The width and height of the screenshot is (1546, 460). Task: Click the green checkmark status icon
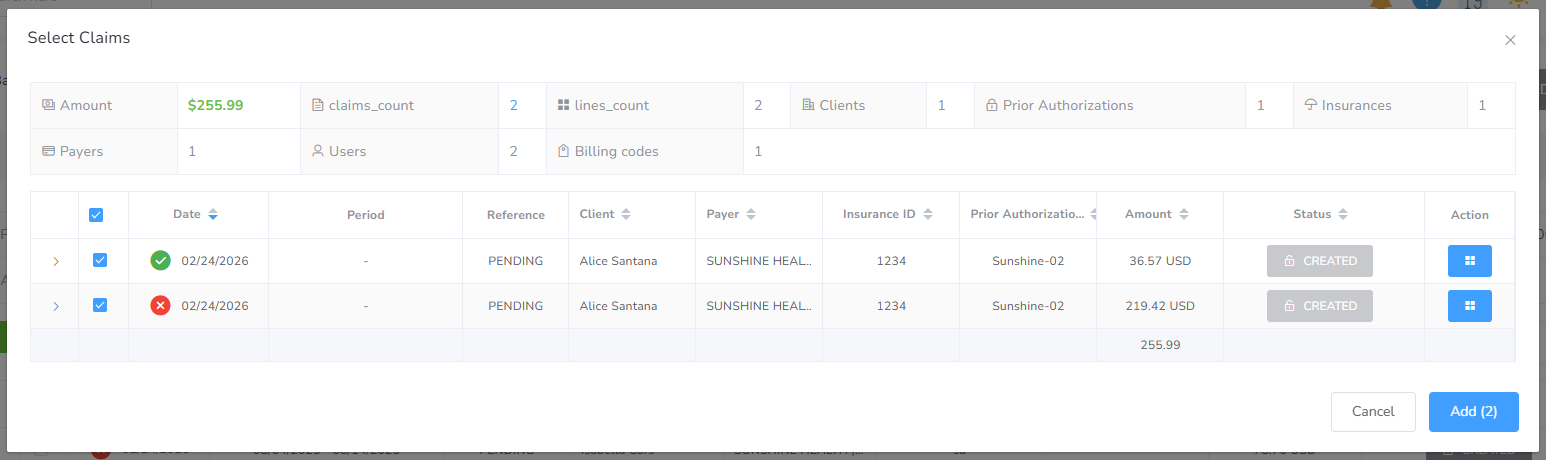[x=160, y=261]
